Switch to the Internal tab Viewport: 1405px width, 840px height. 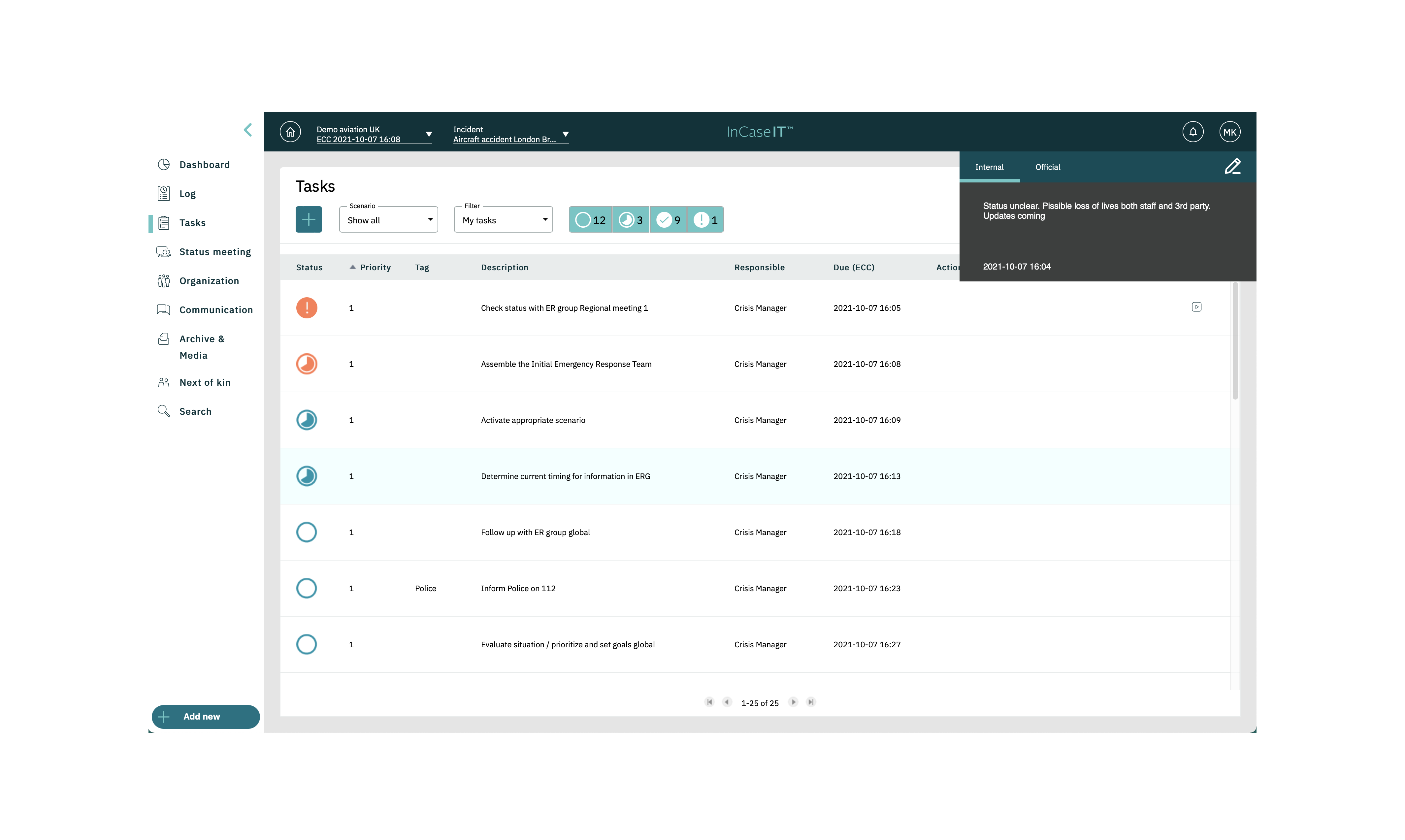[x=989, y=167]
